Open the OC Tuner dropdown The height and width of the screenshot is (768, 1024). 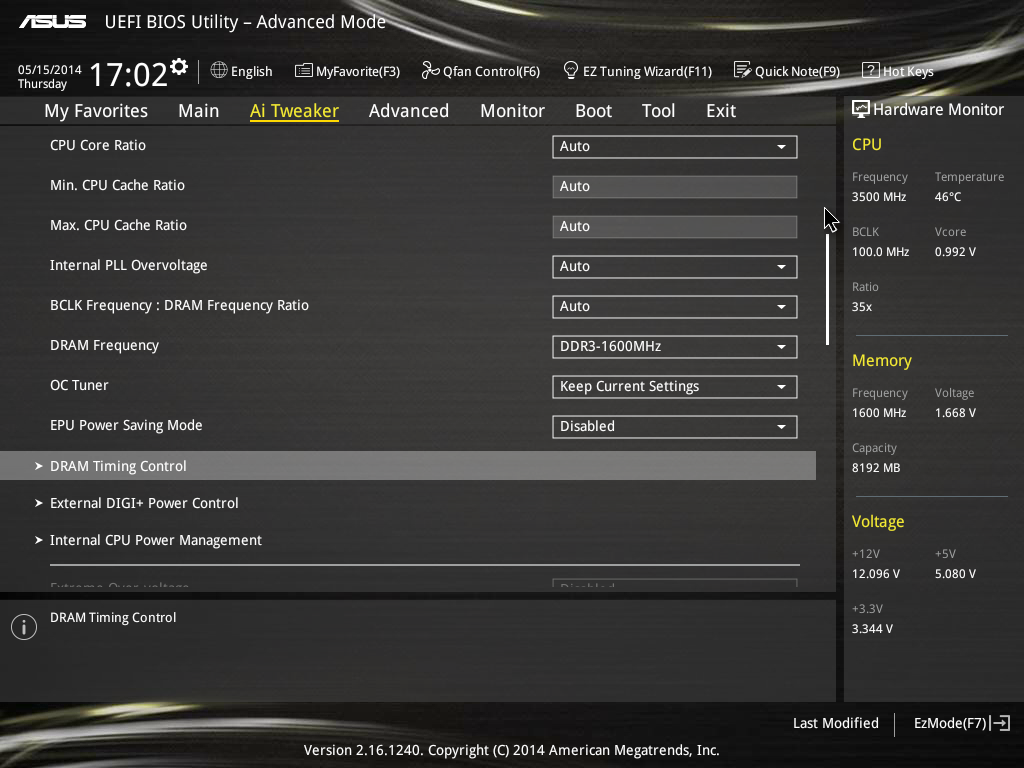pos(675,387)
